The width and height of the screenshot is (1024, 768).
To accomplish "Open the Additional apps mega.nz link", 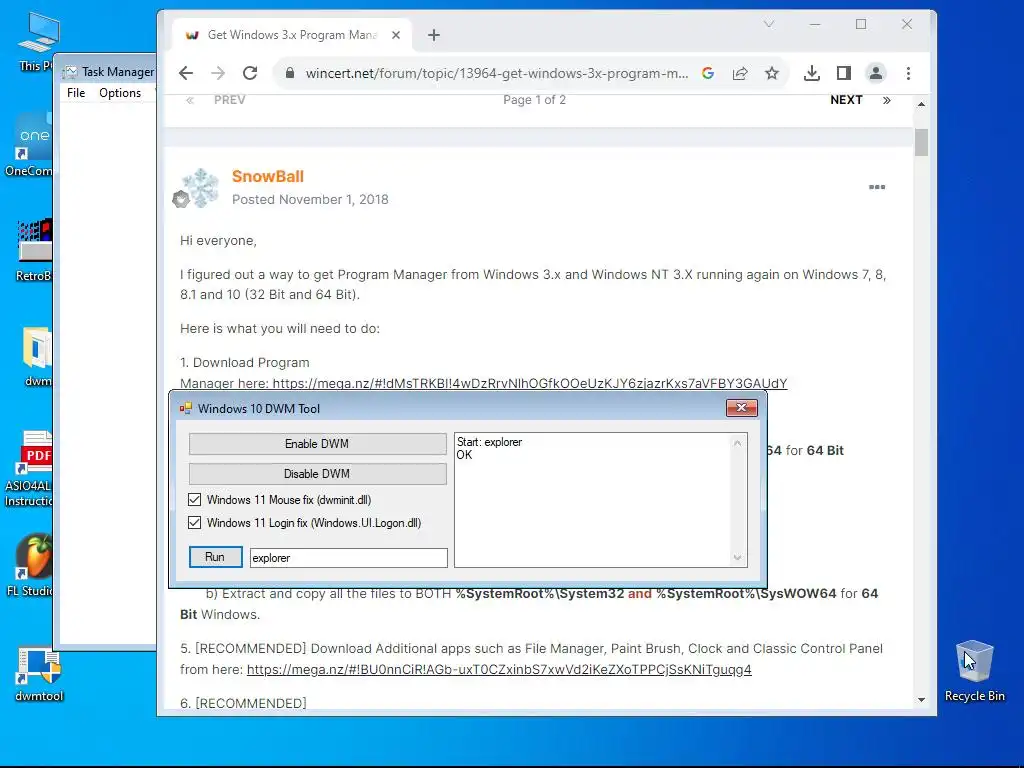I will tap(499, 669).
